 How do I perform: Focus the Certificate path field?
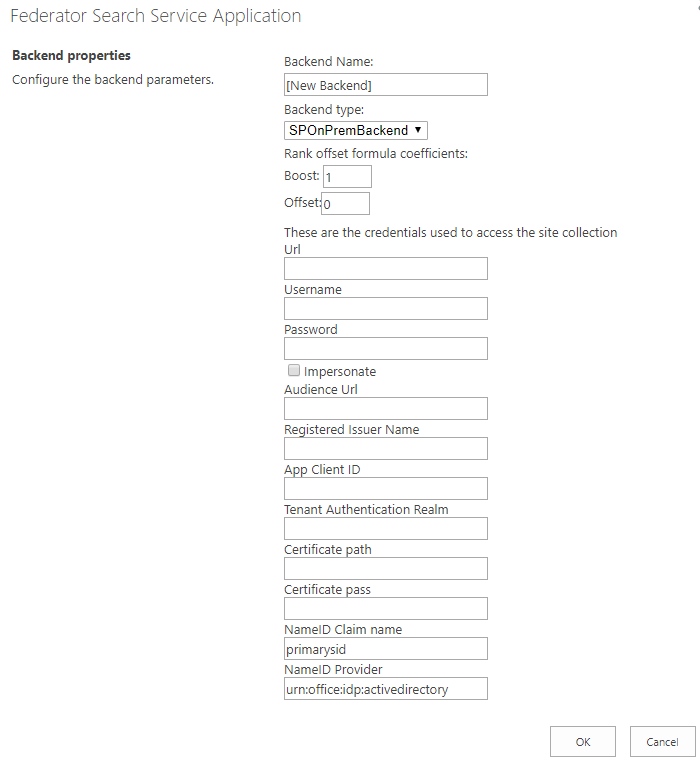[x=385, y=569]
